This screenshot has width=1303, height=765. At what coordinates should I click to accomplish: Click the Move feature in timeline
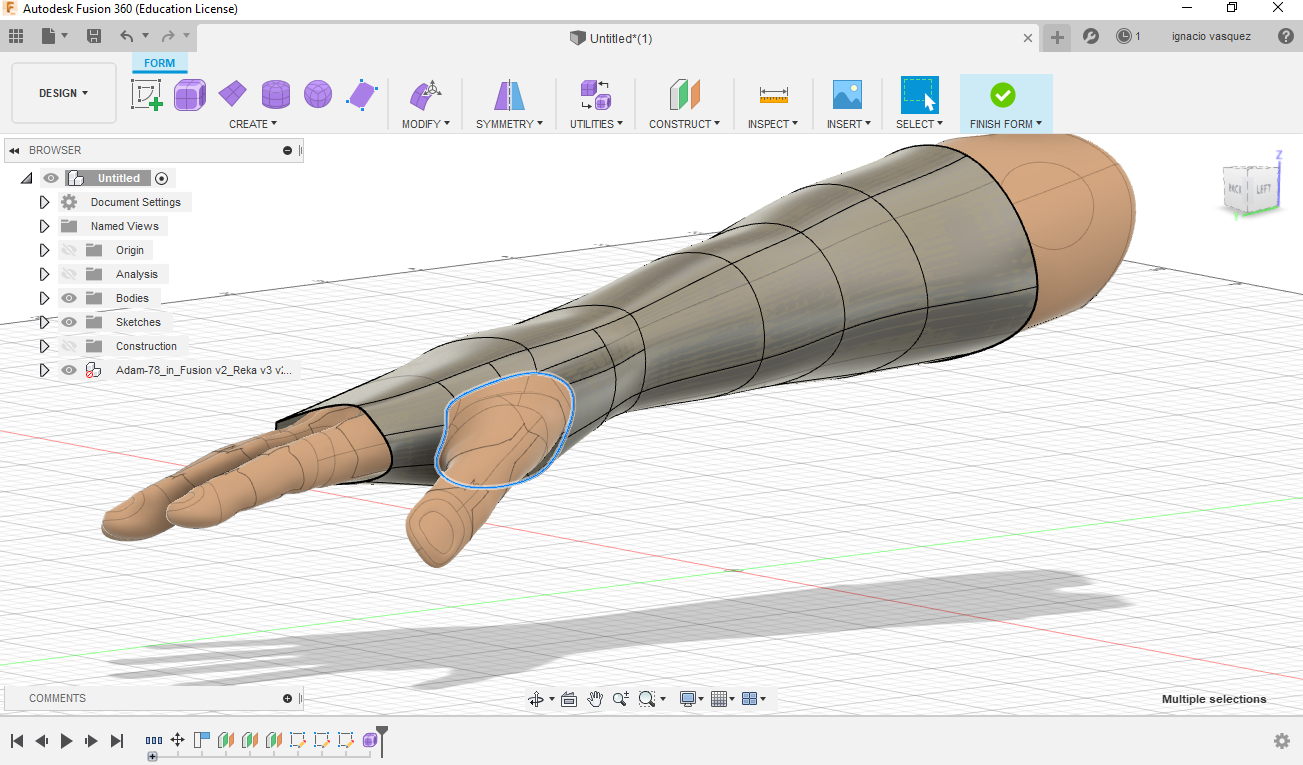[177, 740]
